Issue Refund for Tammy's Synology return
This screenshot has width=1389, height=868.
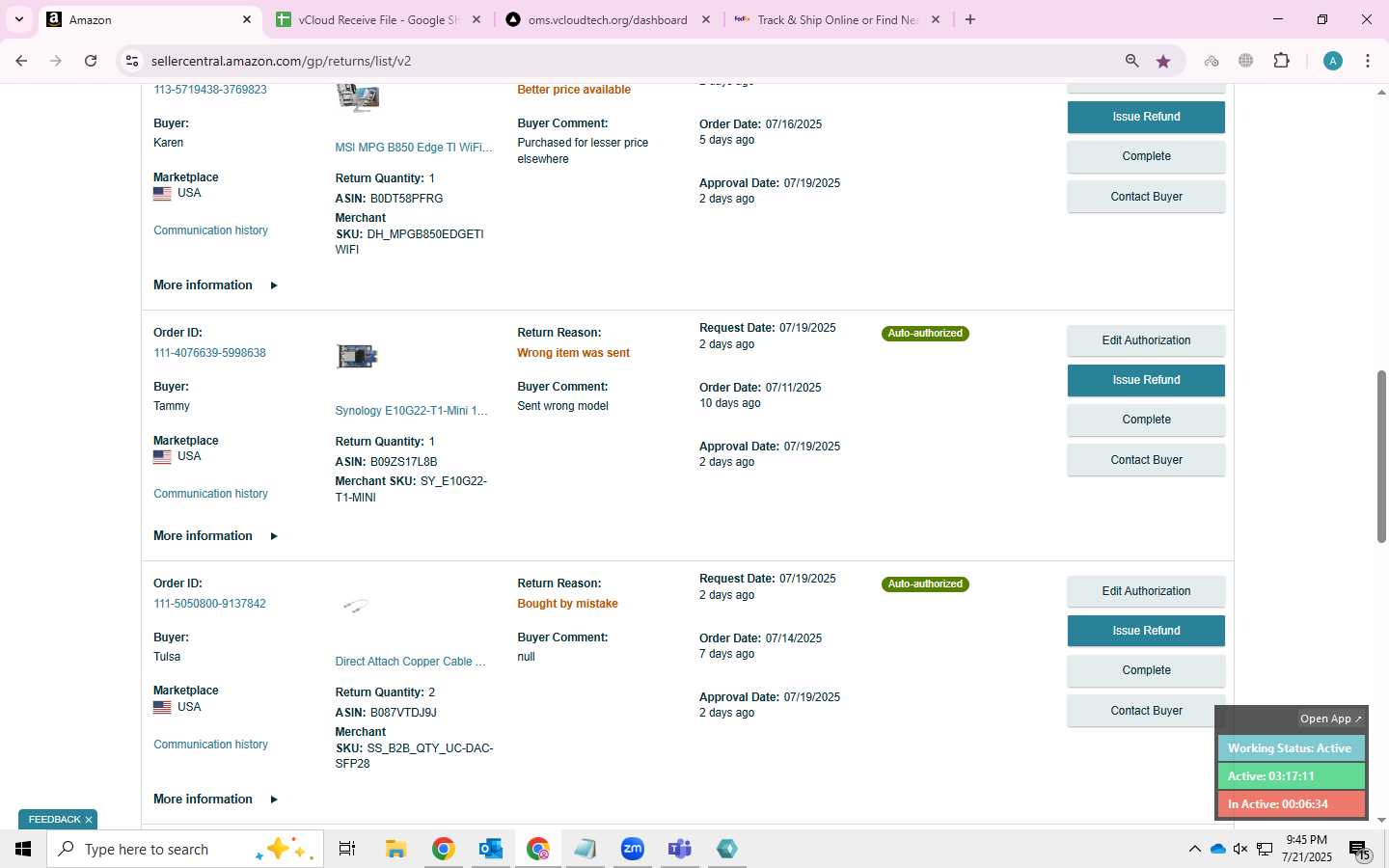tap(1146, 380)
